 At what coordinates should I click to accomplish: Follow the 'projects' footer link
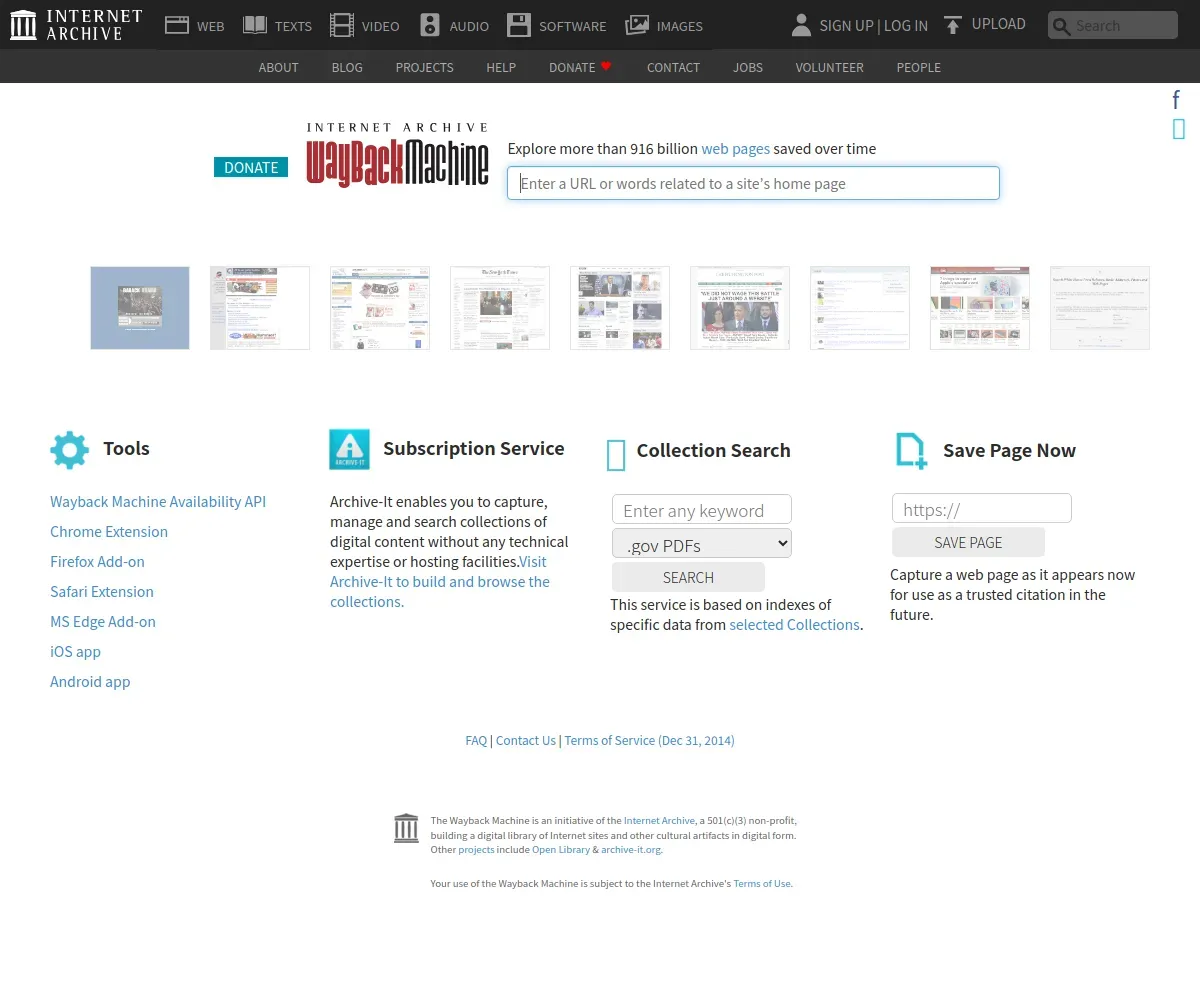click(476, 850)
